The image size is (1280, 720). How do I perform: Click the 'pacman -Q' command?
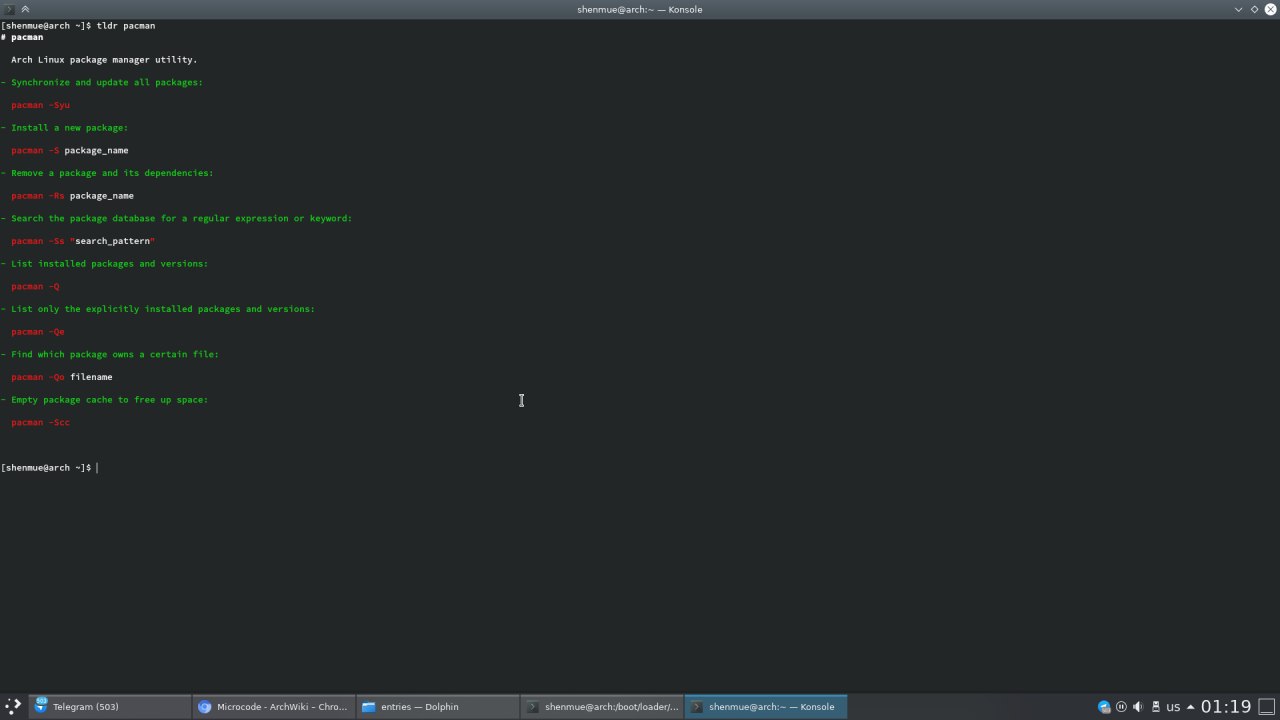click(35, 287)
